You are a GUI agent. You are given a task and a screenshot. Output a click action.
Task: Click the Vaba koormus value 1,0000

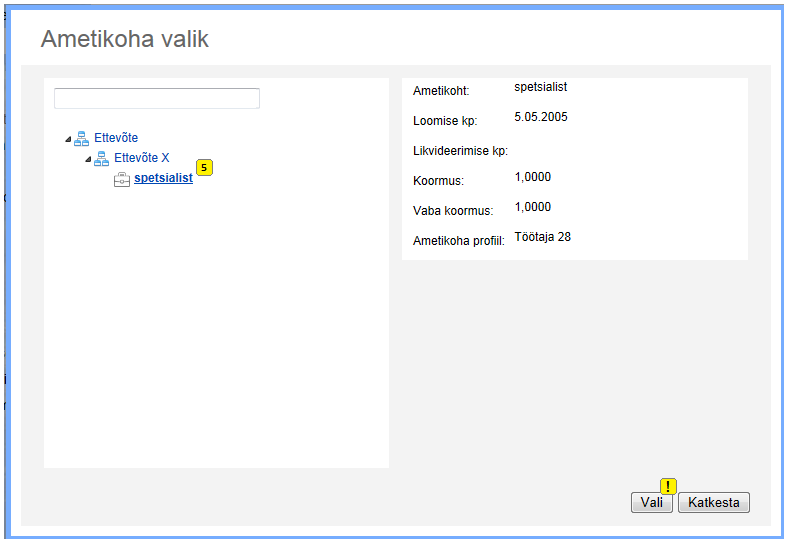pos(532,207)
